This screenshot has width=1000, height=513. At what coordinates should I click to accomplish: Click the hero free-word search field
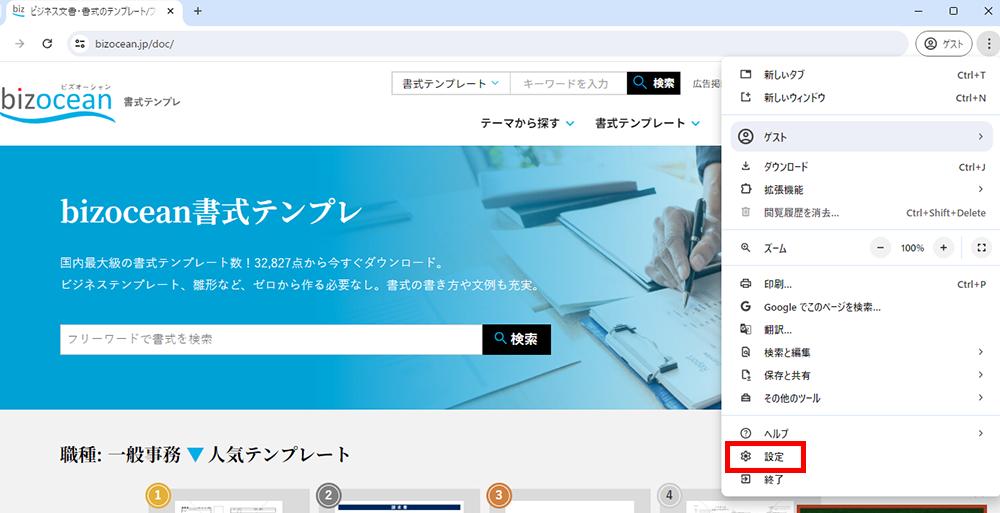[271, 339]
